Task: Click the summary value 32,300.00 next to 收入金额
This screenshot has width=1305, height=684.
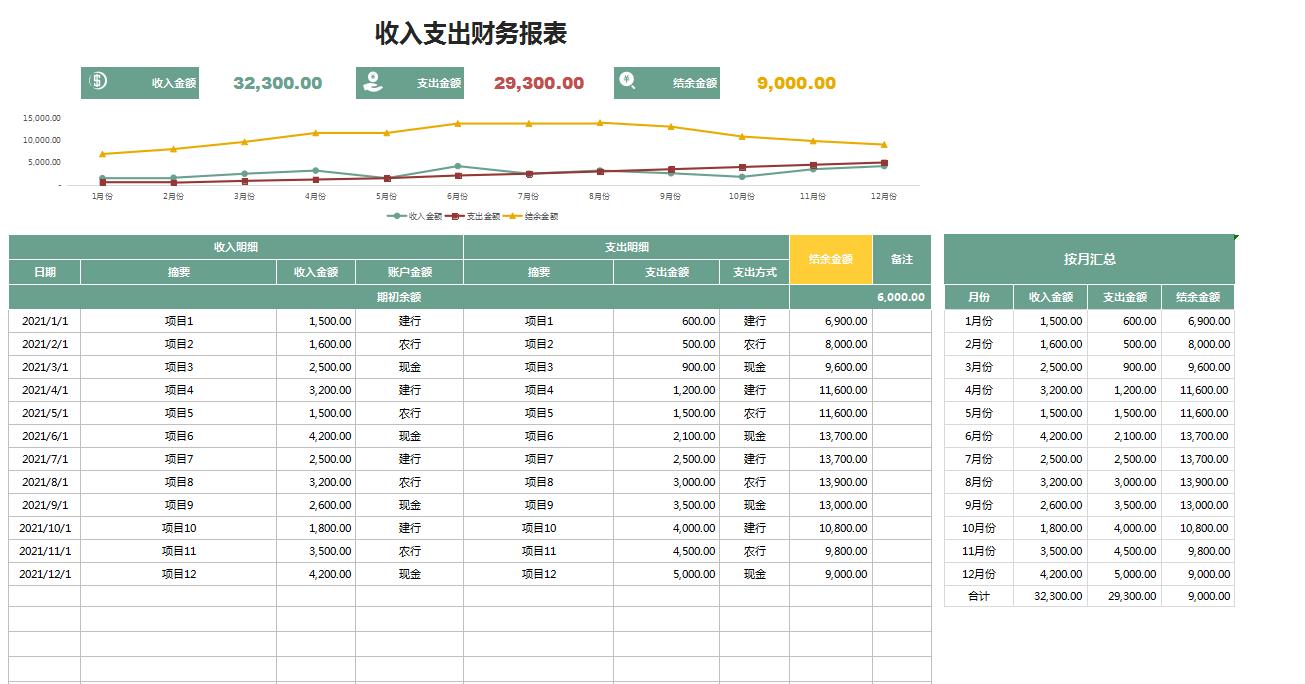Action: [x=277, y=84]
